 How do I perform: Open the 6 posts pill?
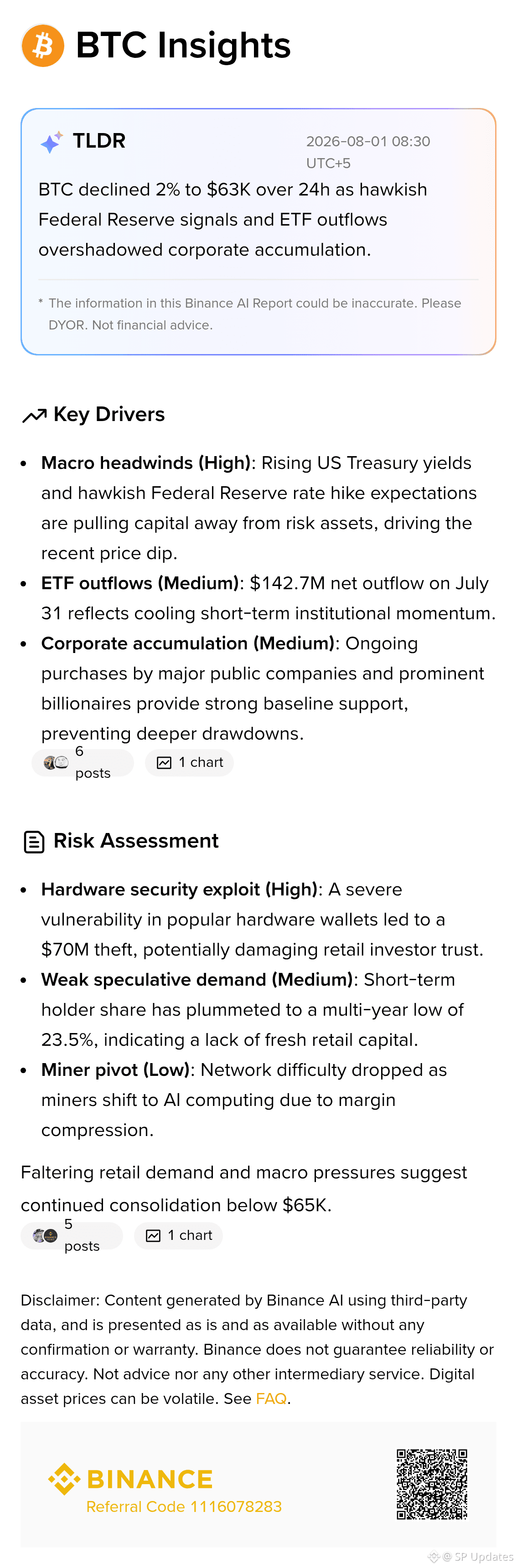pyautogui.click(x=82, y=763)
